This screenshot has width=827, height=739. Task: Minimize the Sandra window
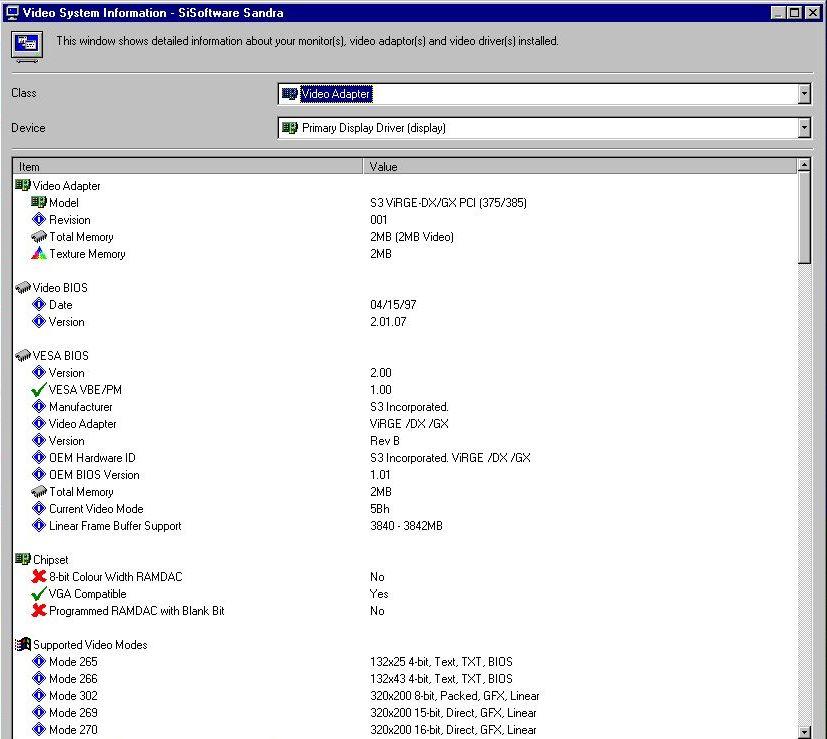pyautogui.click(x=778, y=13)
